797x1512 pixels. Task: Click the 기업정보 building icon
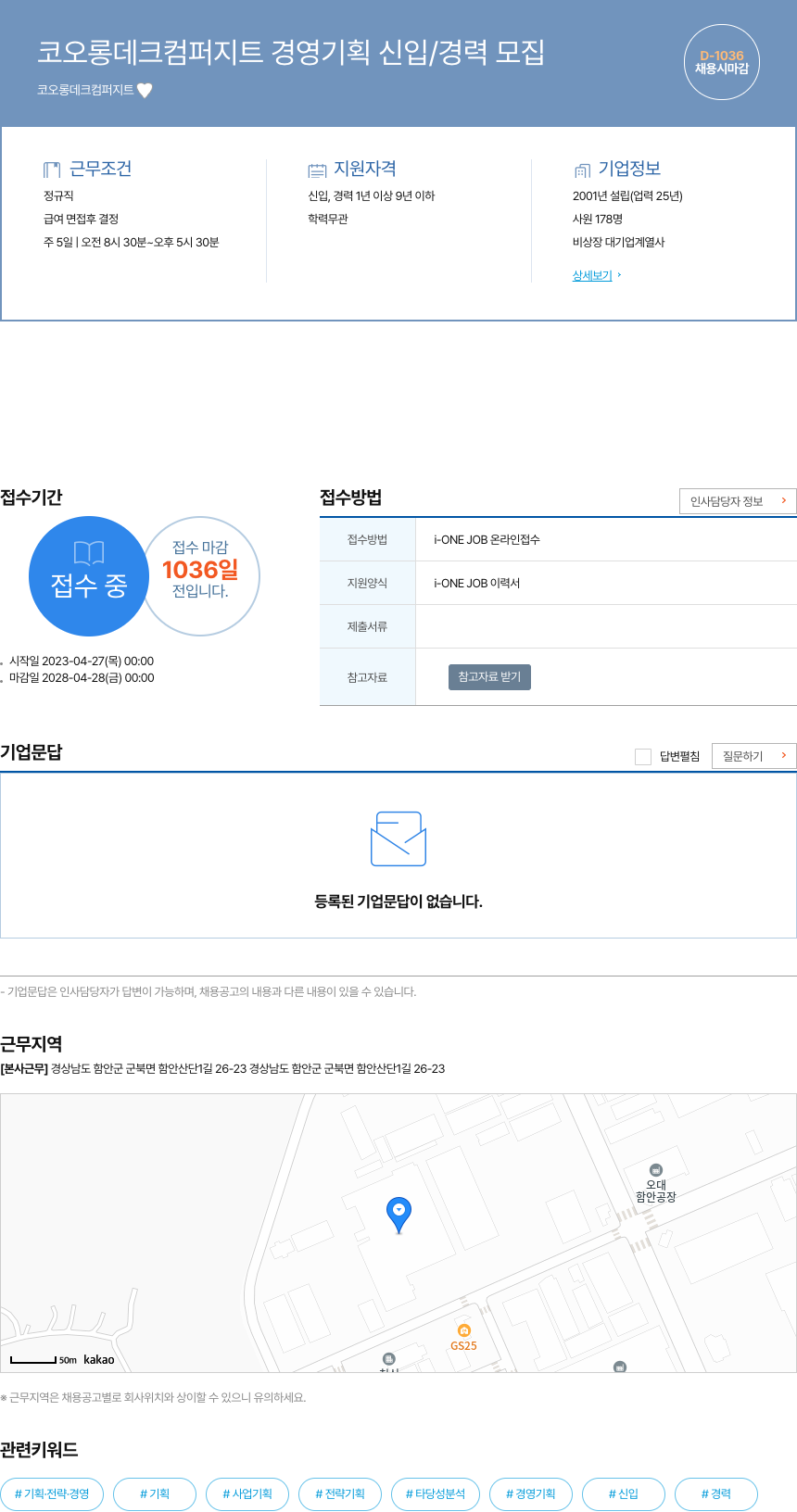click(x=582, y=170)
